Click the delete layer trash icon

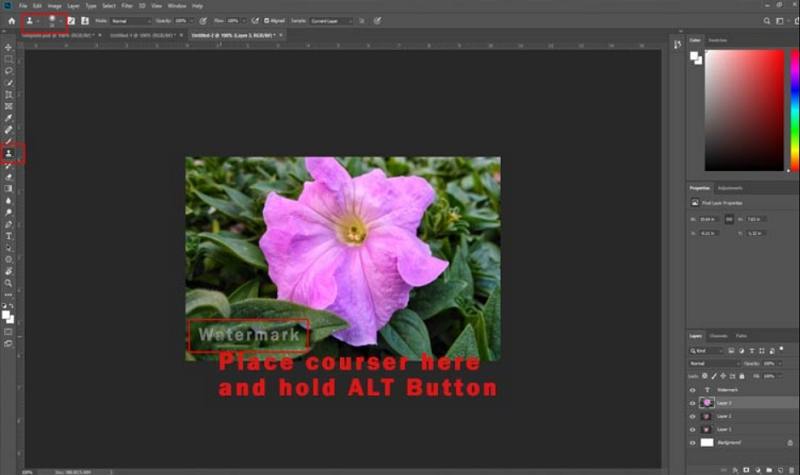click(789, 465)
